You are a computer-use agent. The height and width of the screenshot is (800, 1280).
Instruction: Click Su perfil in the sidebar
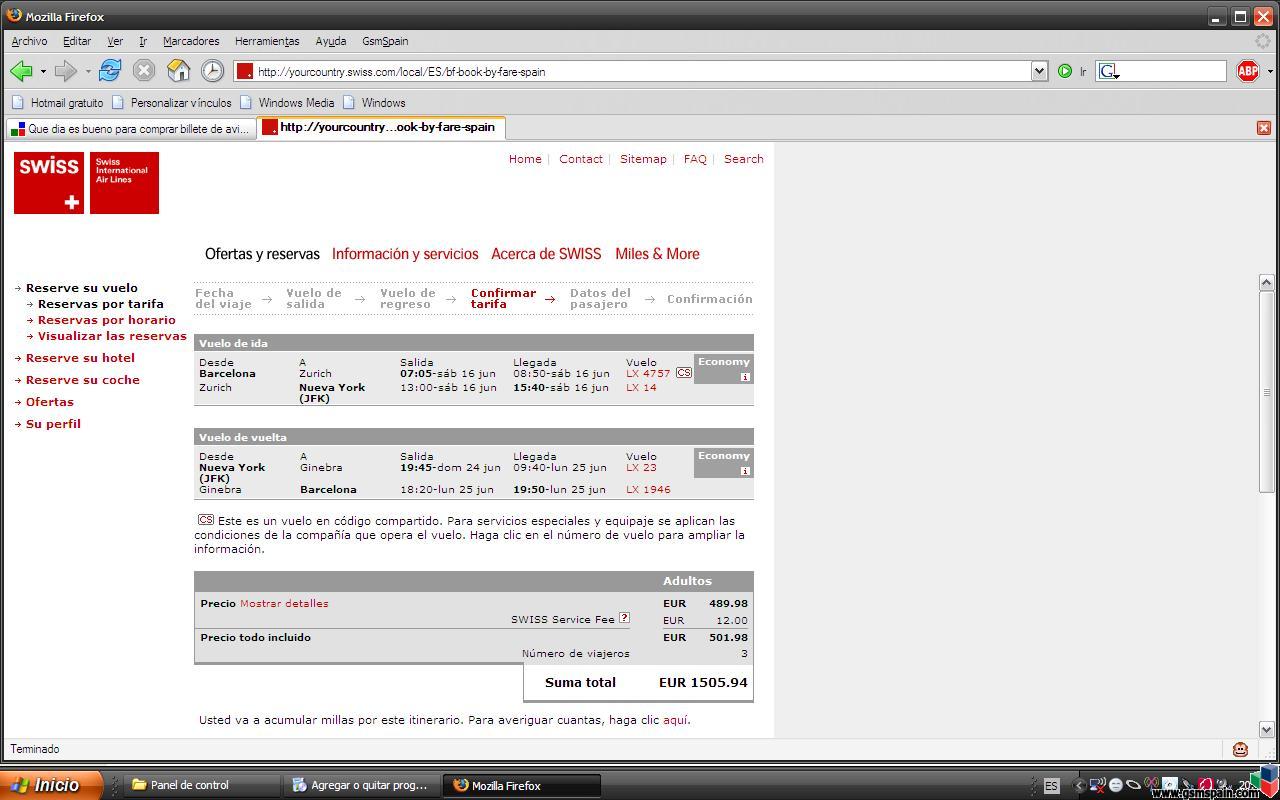tap(53, 424)
